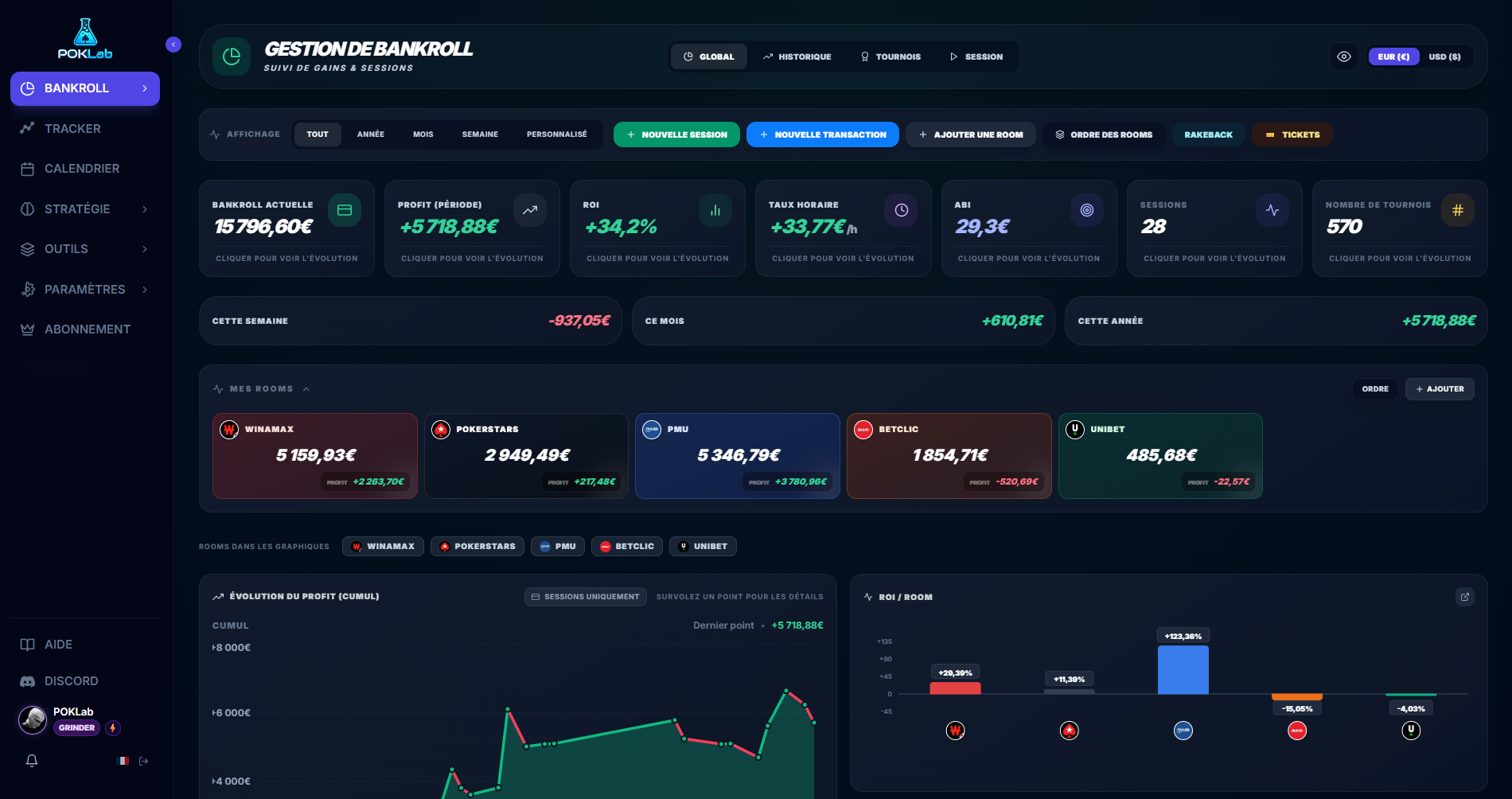Click Nouvelle Transaction button
Image resolution: width=1512 pixels, height=799 pixels.
823,134
